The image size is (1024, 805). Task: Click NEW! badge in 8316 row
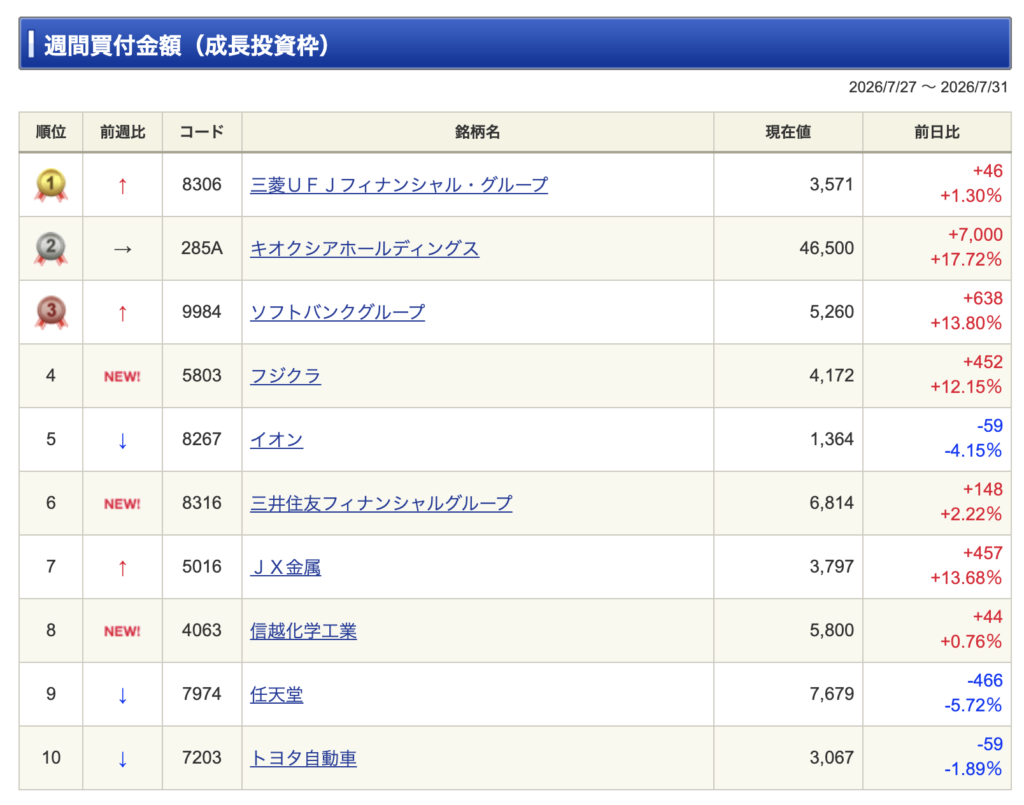click(122, 504)
